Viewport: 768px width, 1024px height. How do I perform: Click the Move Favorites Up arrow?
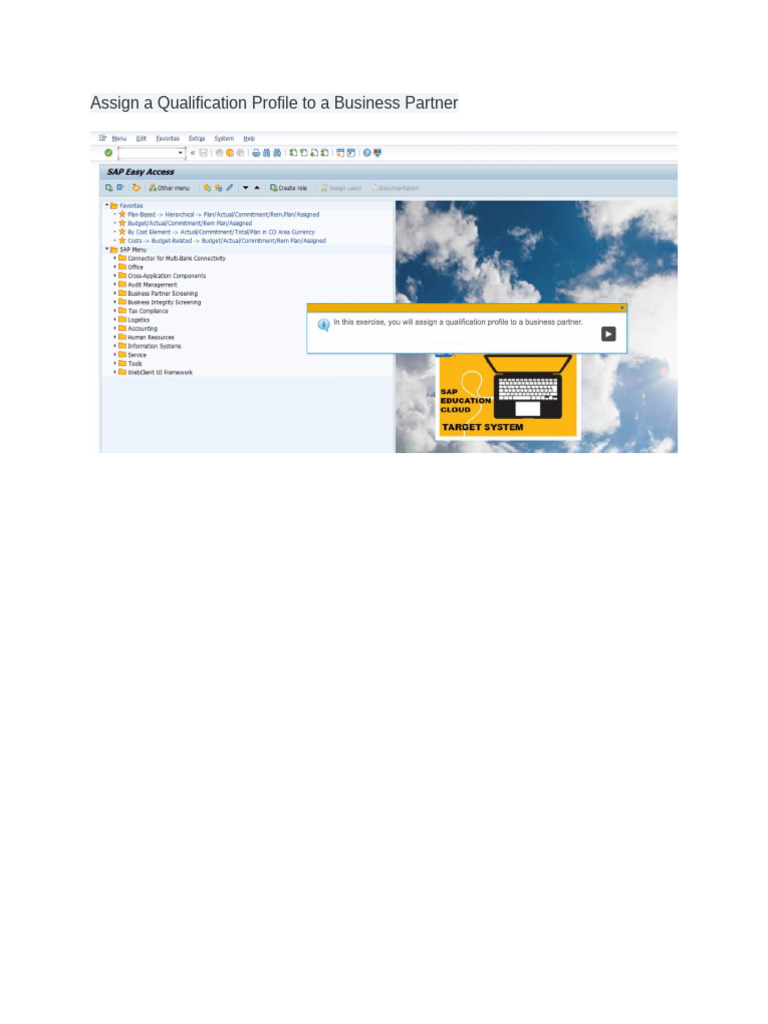[x=257, y=188]
